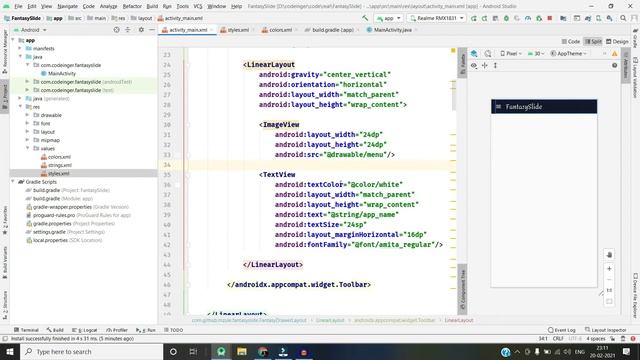Open Task View on taskbar

(193, 351)
